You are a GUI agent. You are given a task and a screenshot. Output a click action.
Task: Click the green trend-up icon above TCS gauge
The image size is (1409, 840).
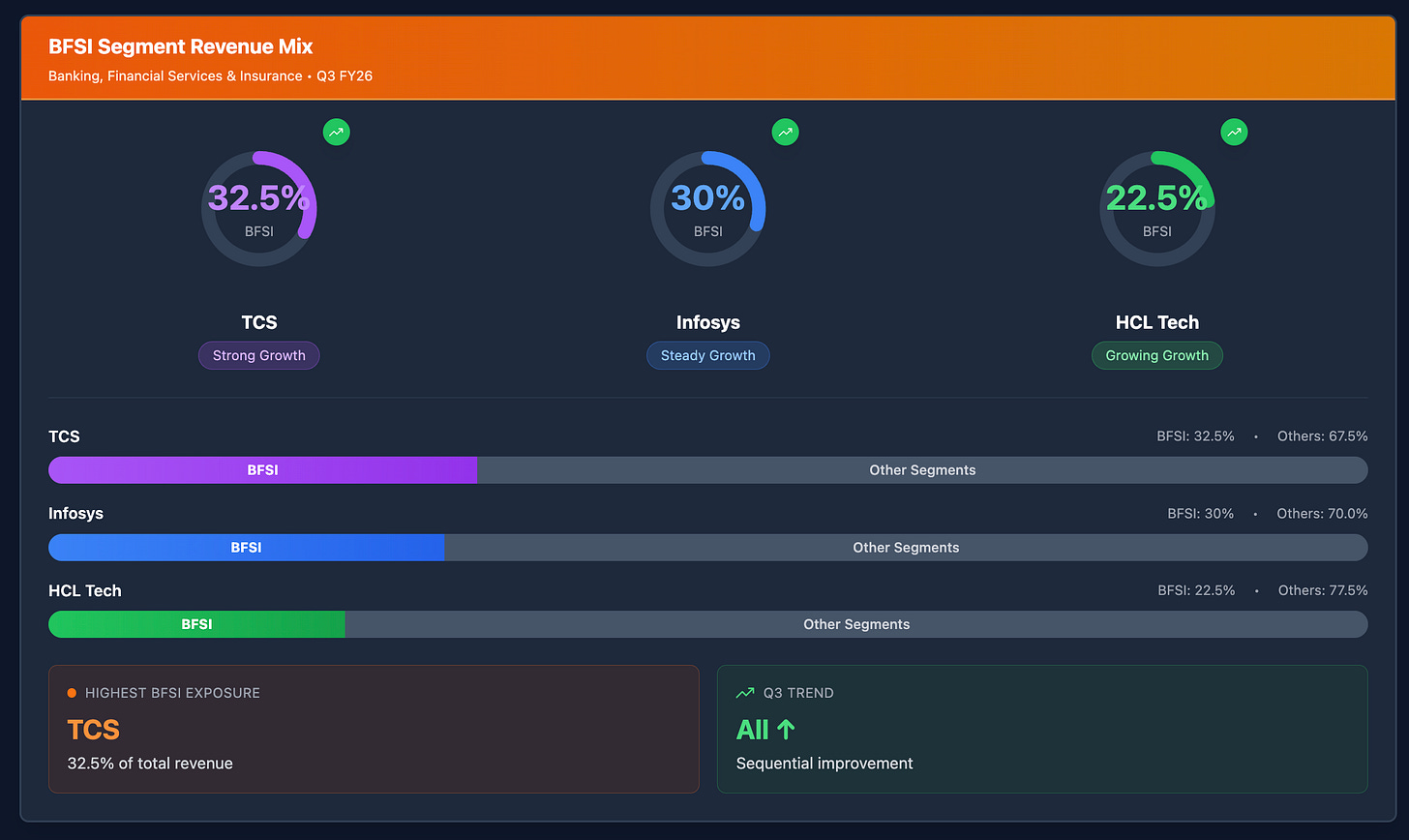tap(336, 132)
